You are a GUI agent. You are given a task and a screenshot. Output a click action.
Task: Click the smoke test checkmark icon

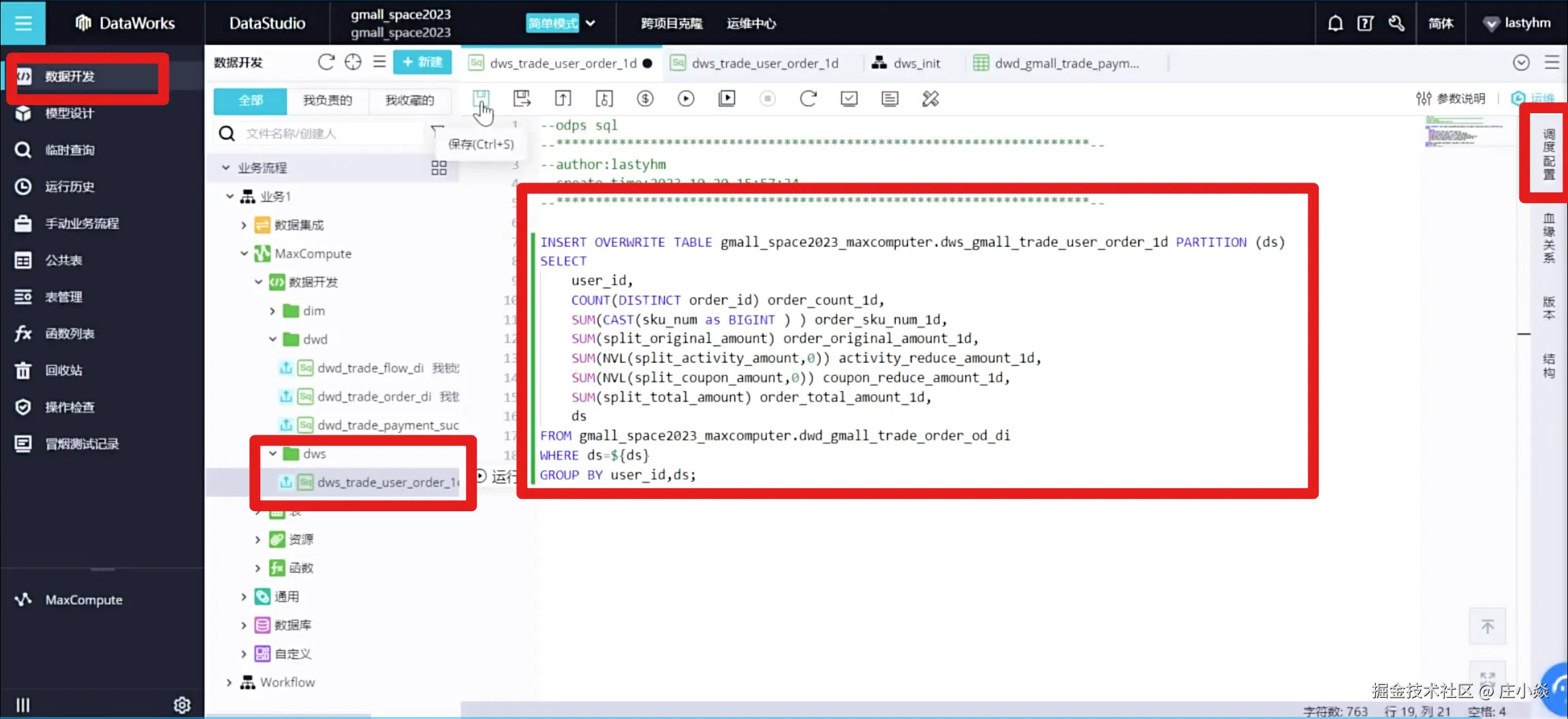pyautogui.click(x=849, y=99)
